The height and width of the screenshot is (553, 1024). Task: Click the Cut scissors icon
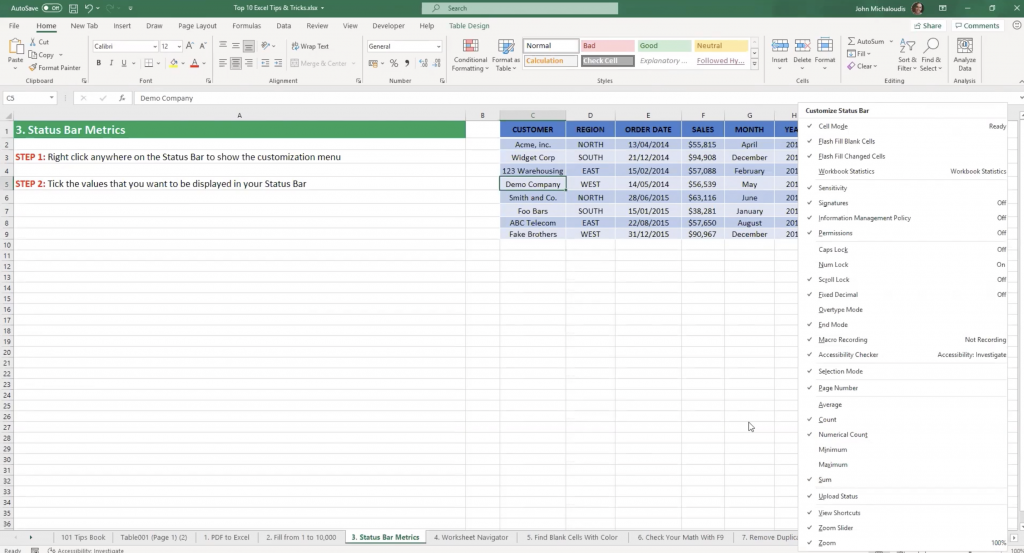[33, 42]
